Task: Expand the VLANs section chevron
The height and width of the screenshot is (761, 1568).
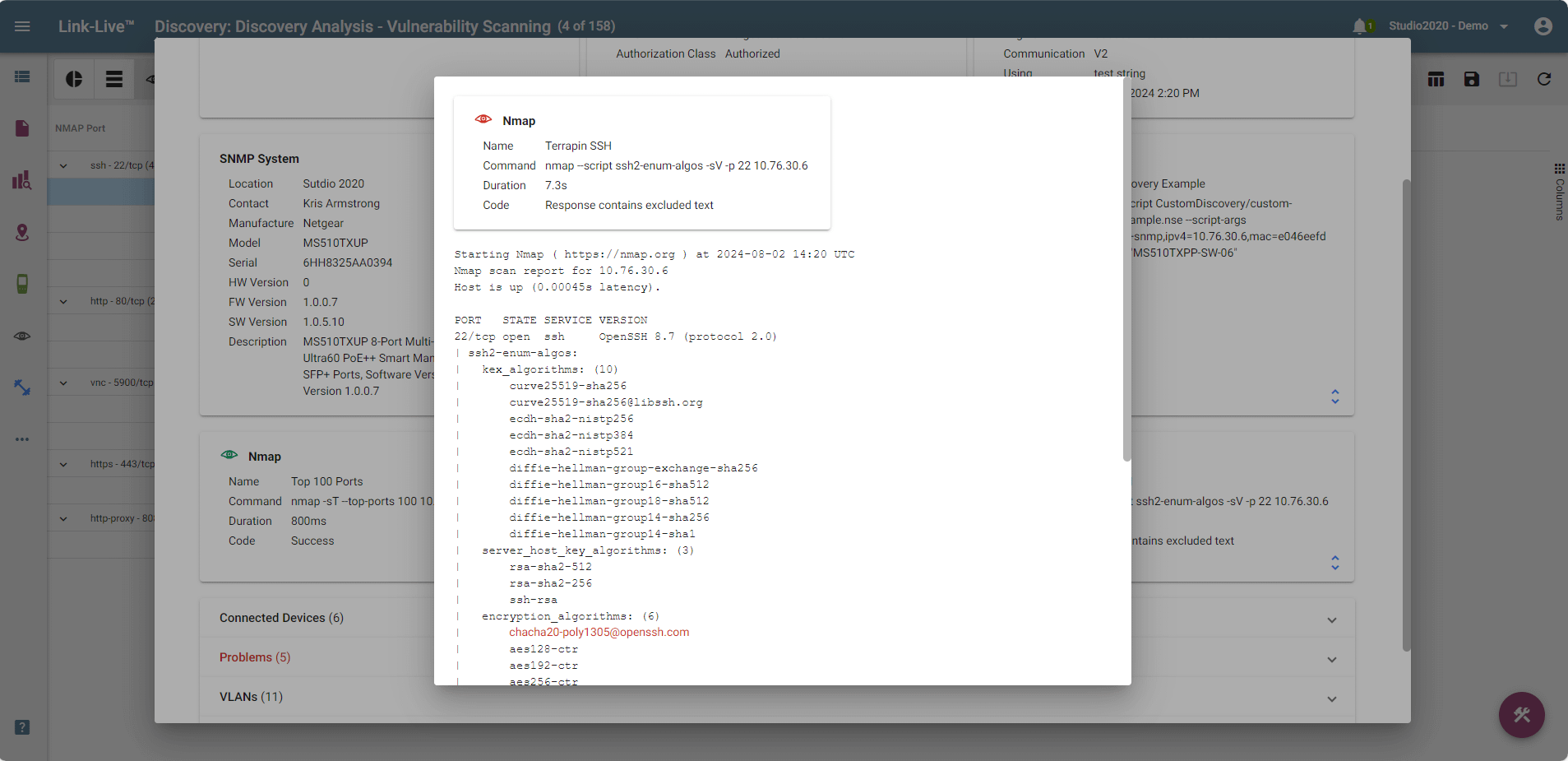Action: 1331,698
